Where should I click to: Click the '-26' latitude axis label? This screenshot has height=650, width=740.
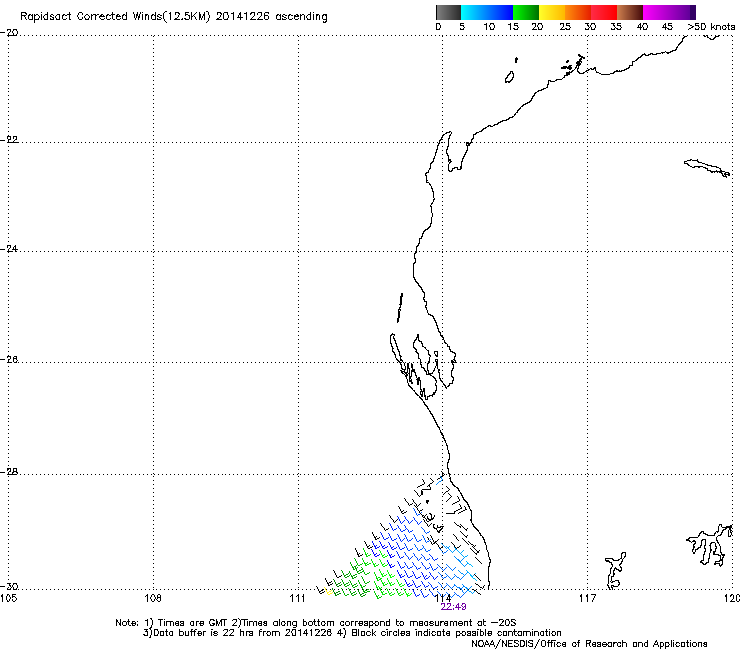coord(9,360)
